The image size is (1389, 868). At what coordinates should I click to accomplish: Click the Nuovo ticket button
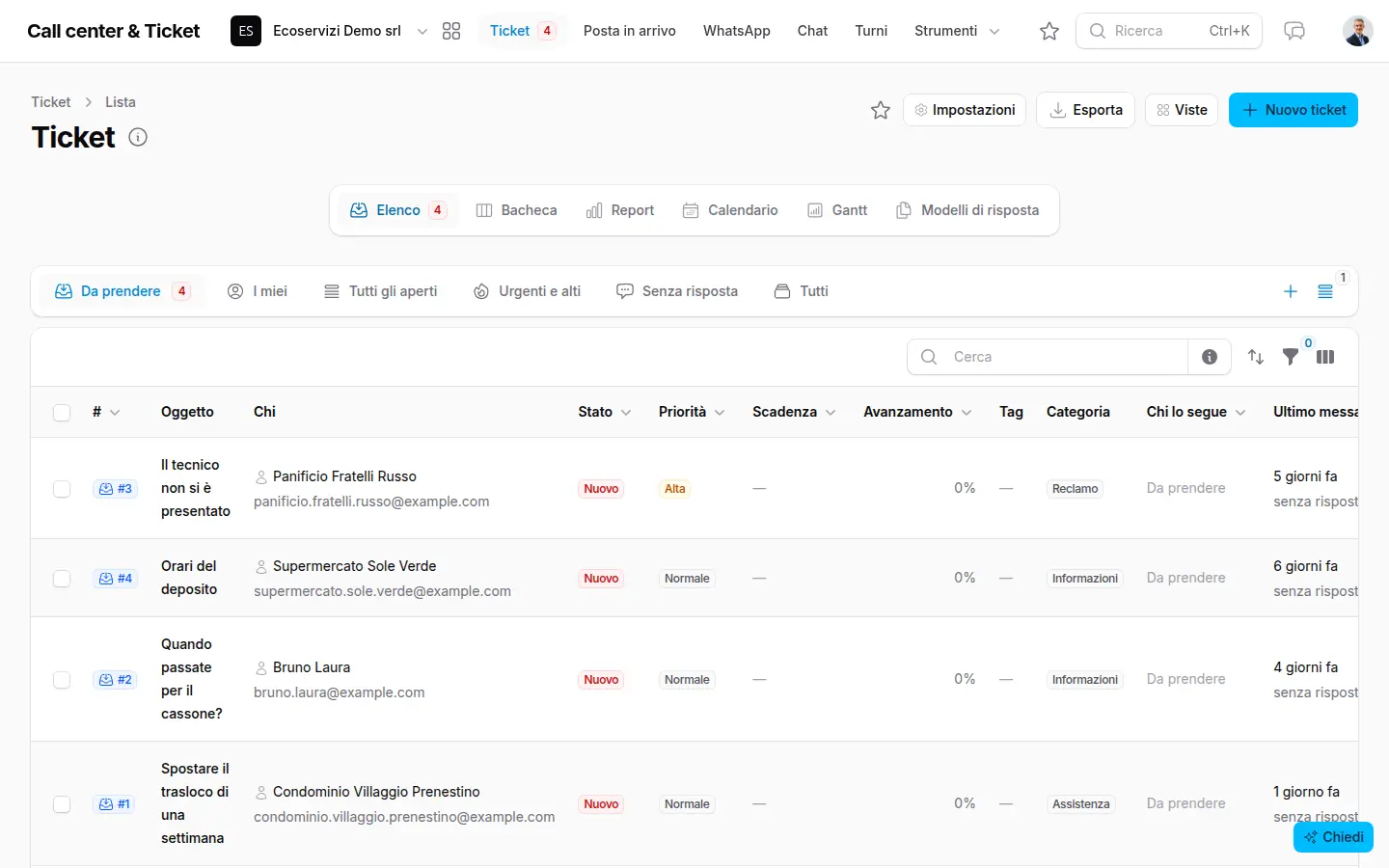coord(1294,110)
